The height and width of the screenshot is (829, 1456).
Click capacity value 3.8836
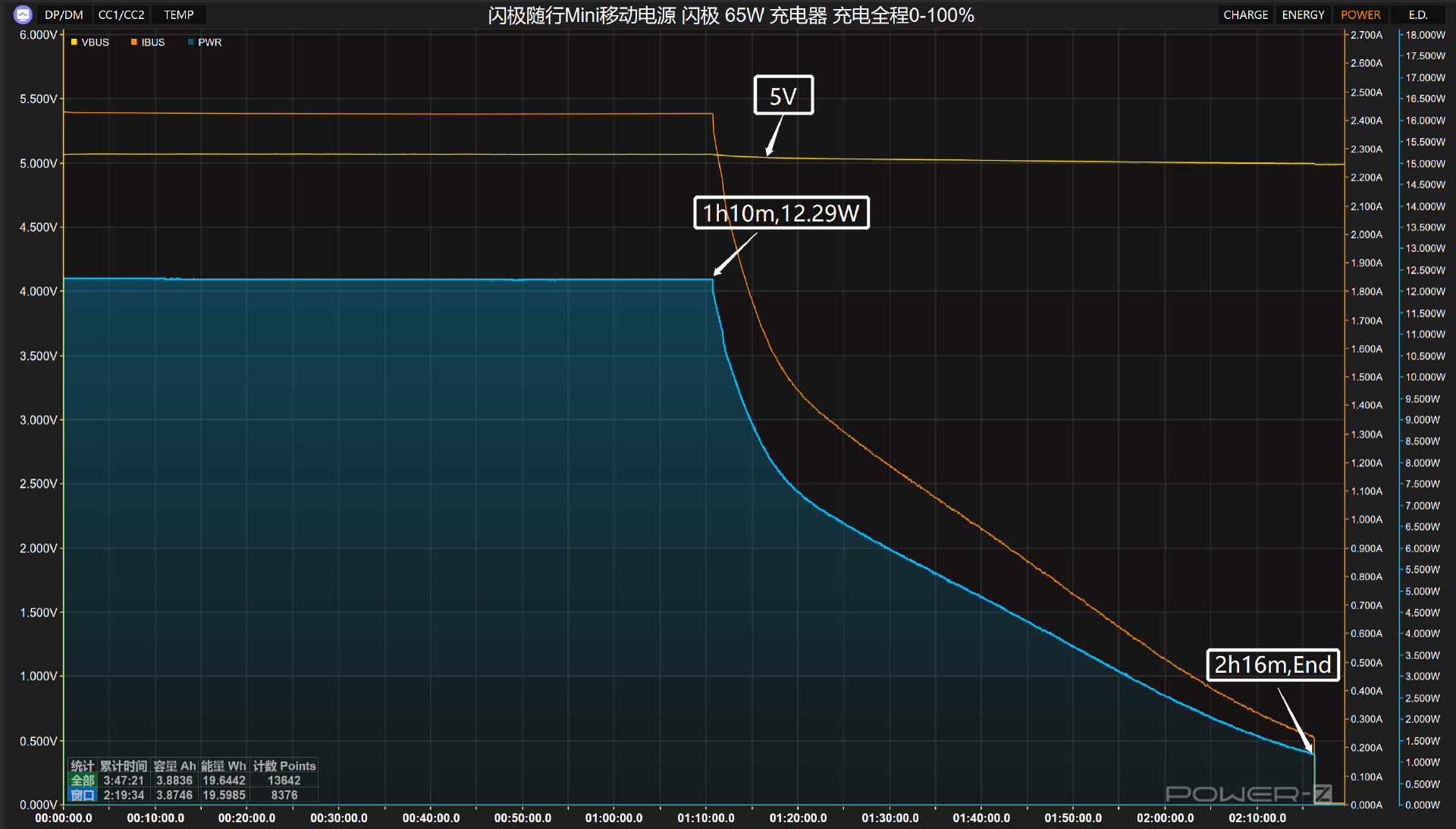tap(174, 780)
